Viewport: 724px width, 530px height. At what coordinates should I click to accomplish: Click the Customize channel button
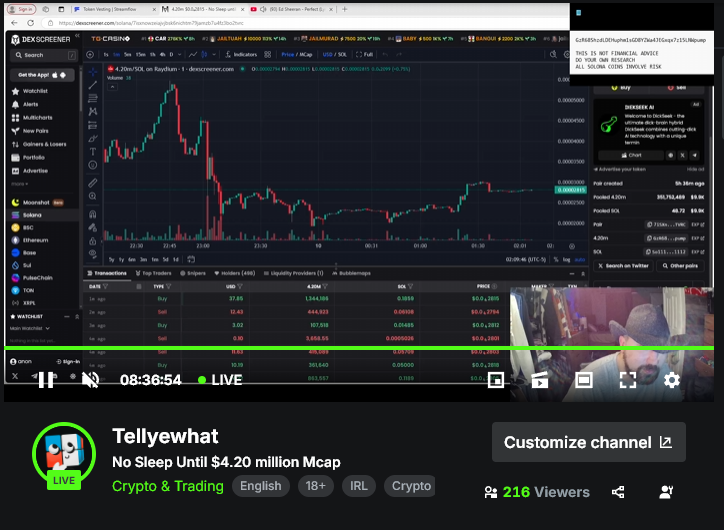pyautogui.click(x=589, y=442)
